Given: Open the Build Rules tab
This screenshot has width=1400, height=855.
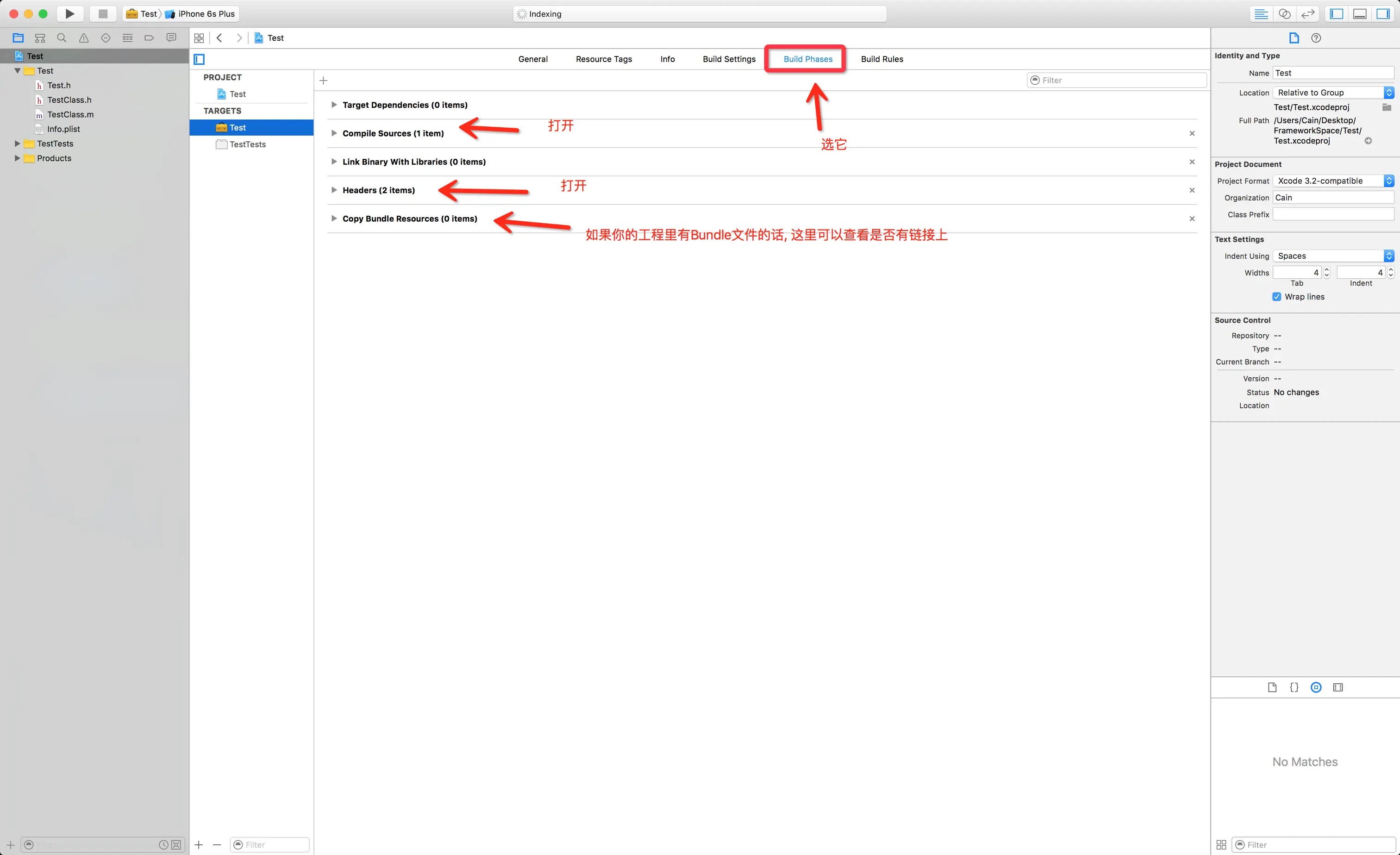Looking at the screenshot, I should point(882,59).
